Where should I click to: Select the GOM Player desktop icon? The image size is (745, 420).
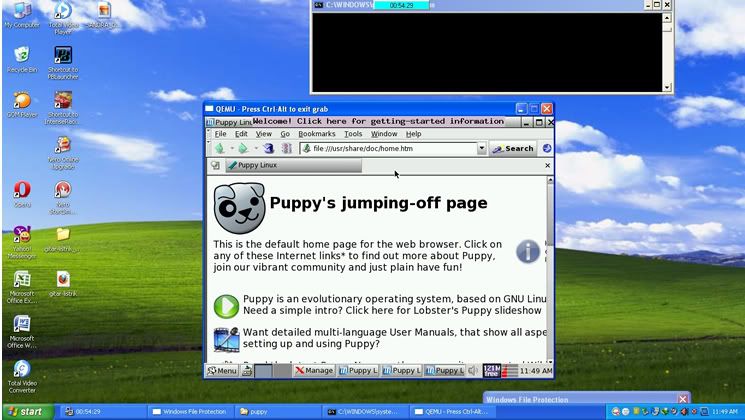(x=22, y=105)
